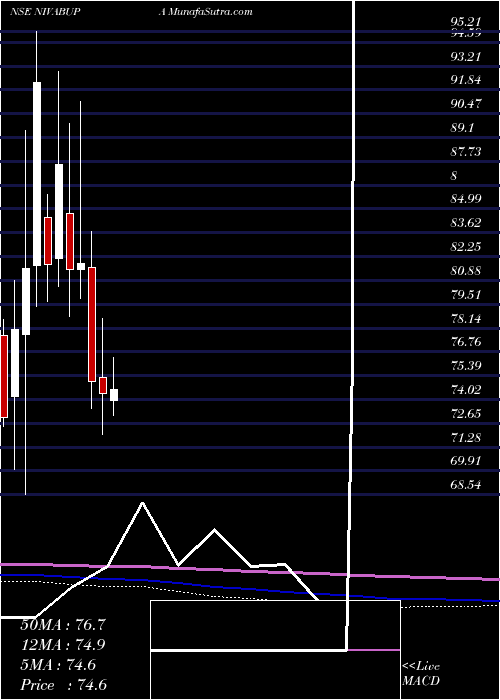This screenshot has height=700, width=500.
Task: Click the 82.25 price axis label
Action: click(465, 247)
